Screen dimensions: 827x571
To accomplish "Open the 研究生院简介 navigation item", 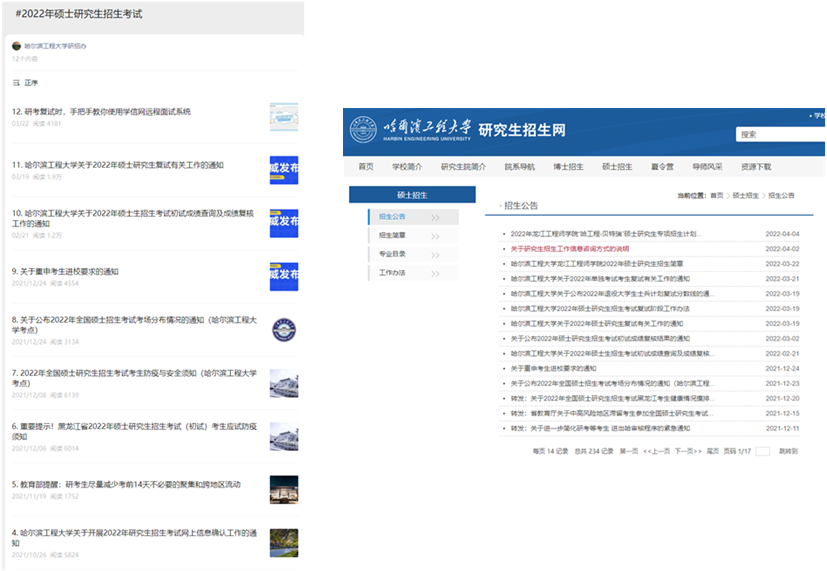I will [463, 167].
